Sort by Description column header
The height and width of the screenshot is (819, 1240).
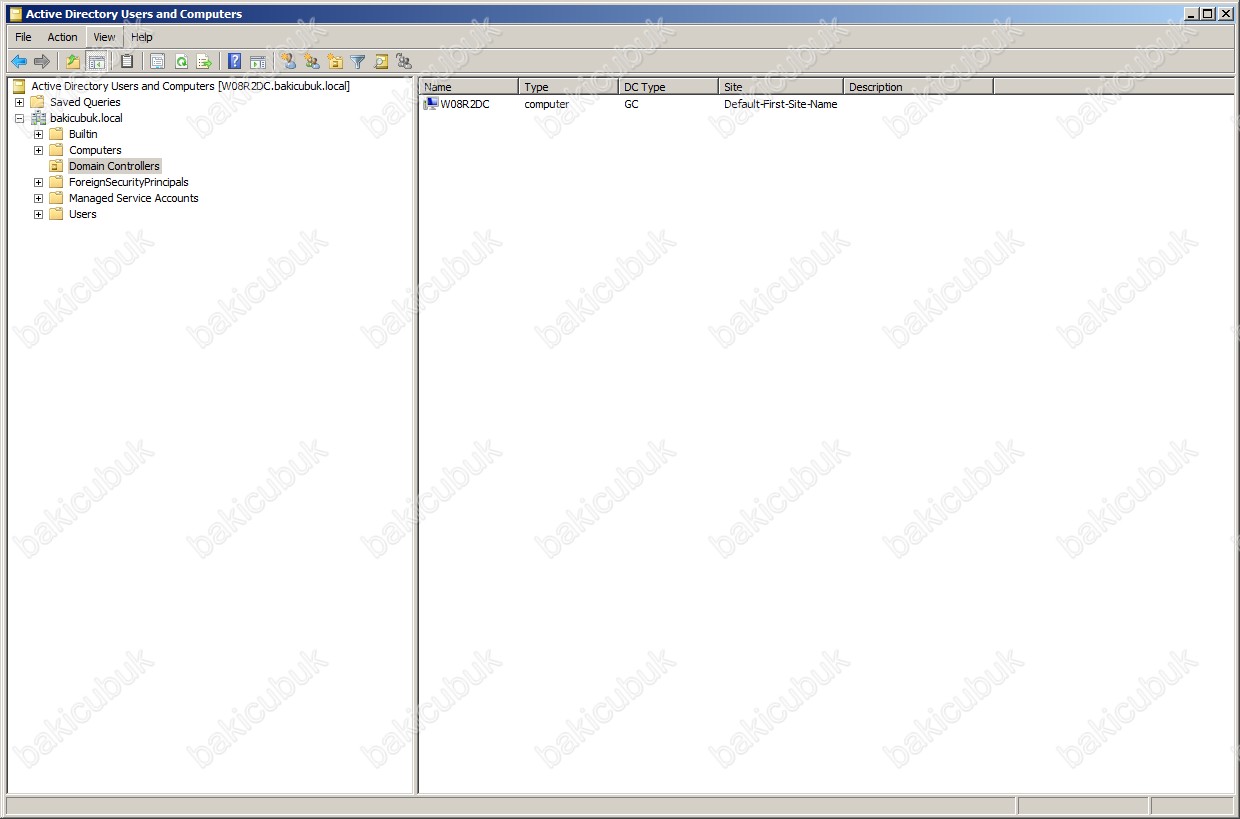point(918,87)
